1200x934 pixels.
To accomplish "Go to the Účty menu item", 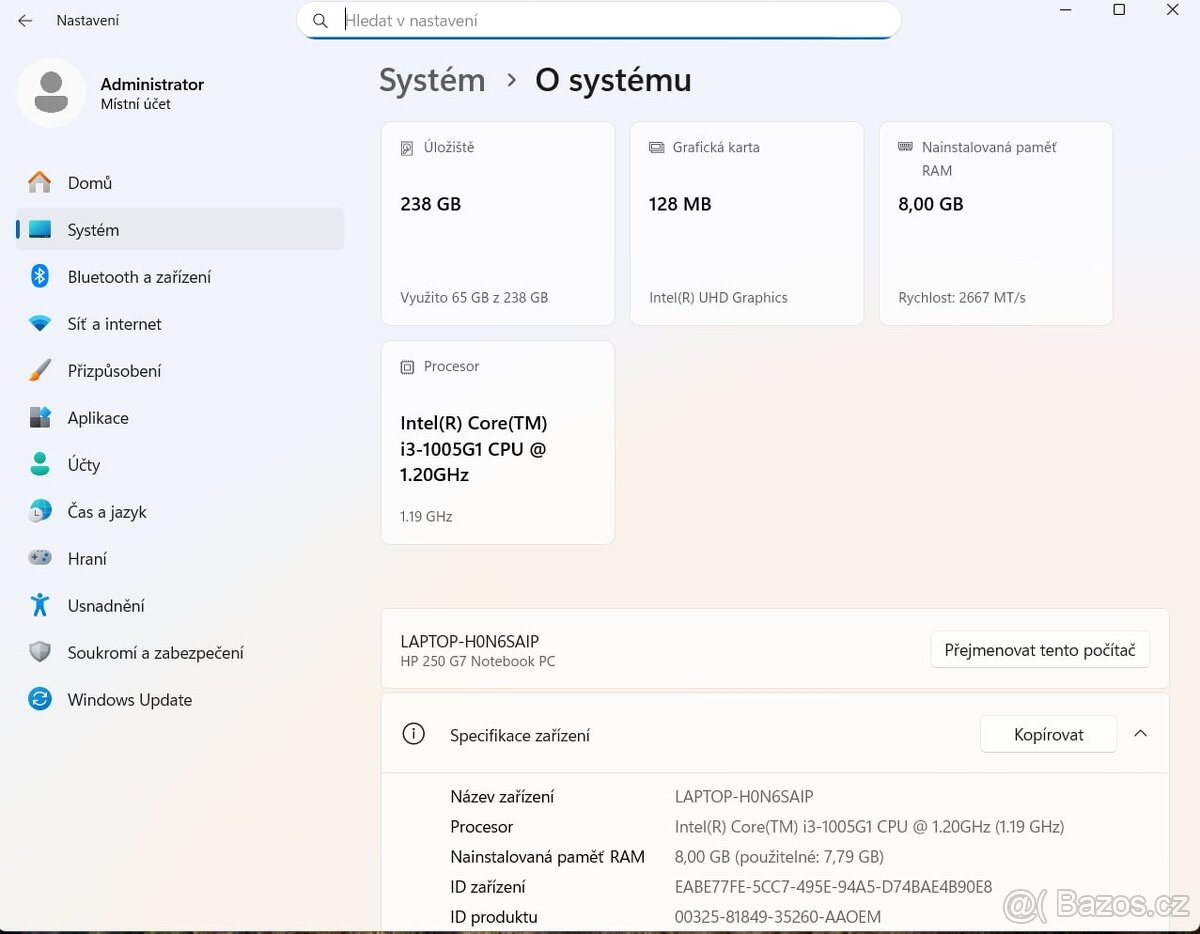I will pos(84,465).
